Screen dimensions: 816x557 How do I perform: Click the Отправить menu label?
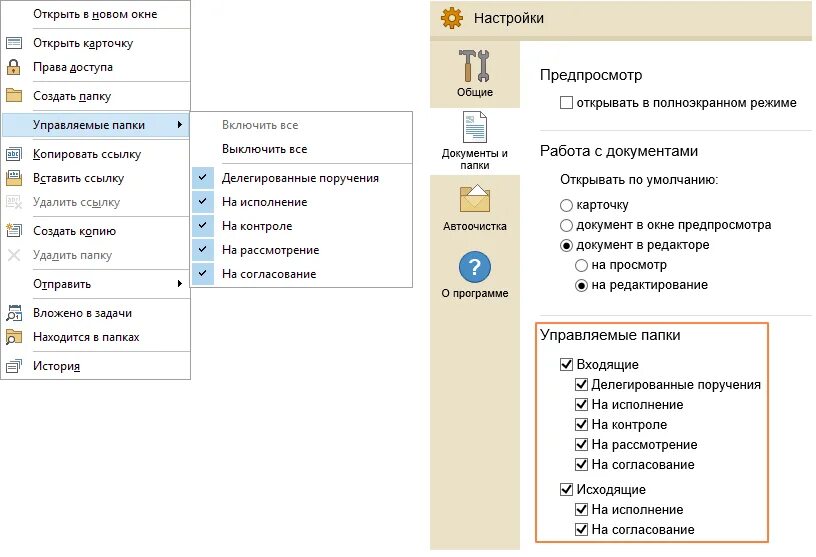pyautogui.click(x=62, y=284)
